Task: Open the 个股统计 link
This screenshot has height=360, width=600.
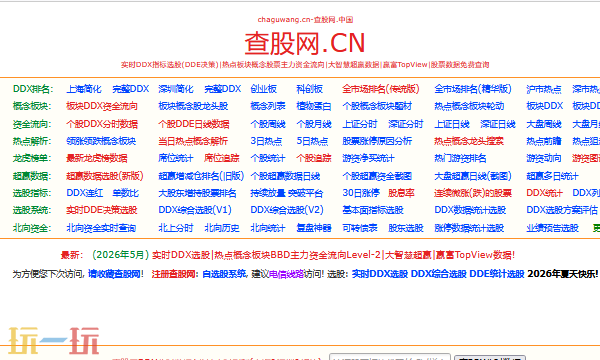Action: click(268, 158)
